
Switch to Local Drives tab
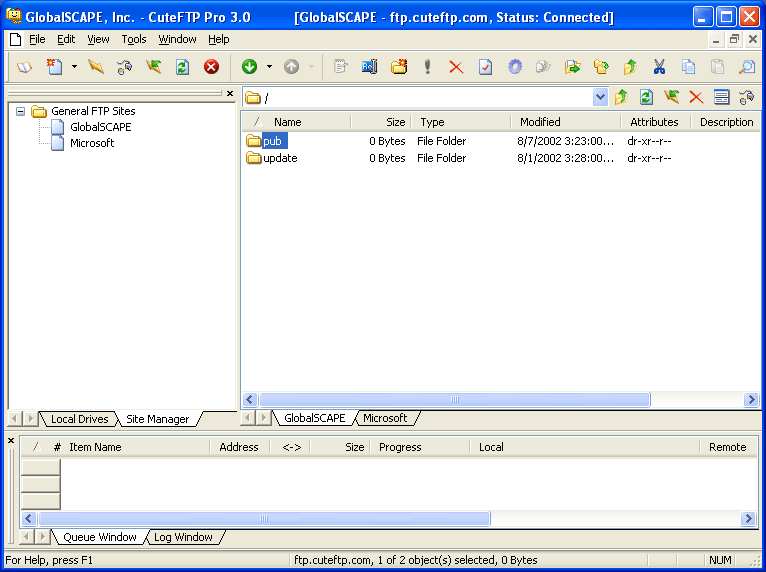pos(80,419)
